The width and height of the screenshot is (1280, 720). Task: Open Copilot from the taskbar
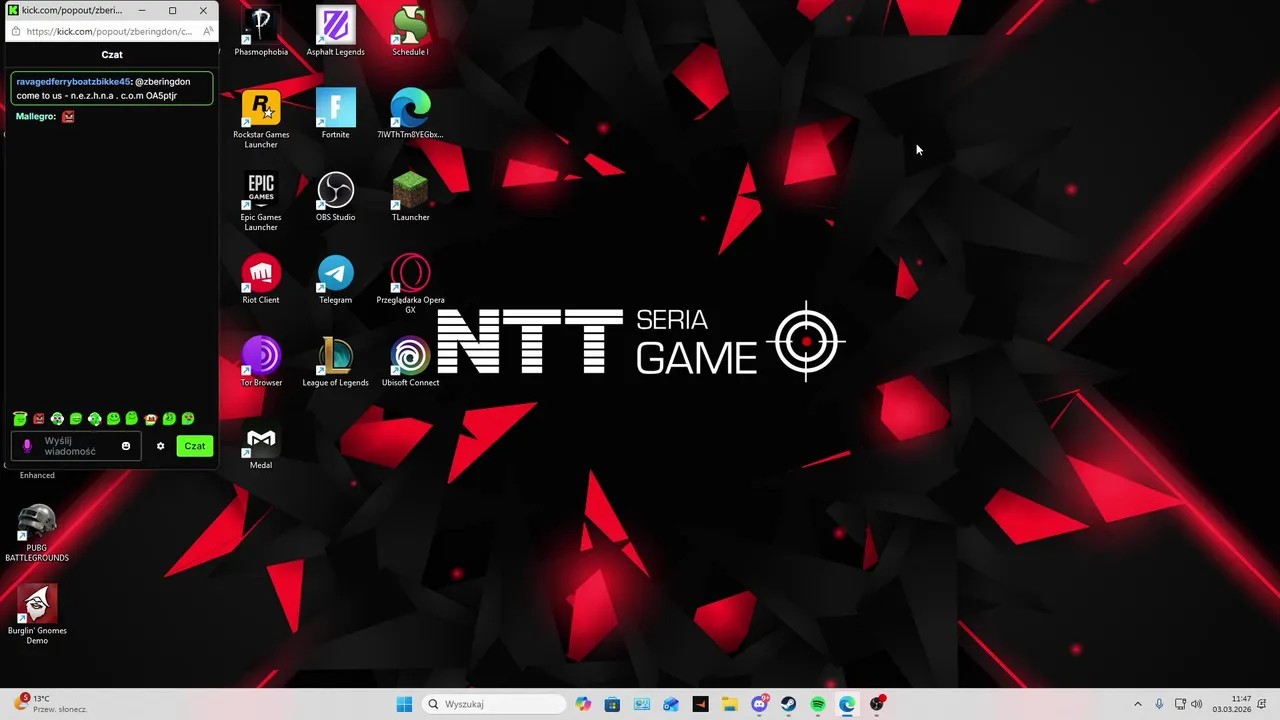coord(583,704)
